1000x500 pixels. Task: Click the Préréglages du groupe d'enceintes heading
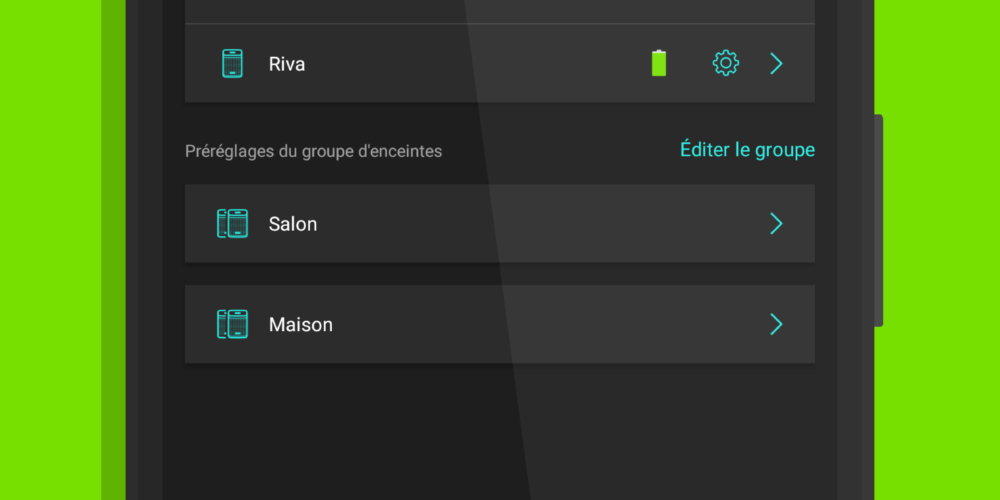coord(313,151)
